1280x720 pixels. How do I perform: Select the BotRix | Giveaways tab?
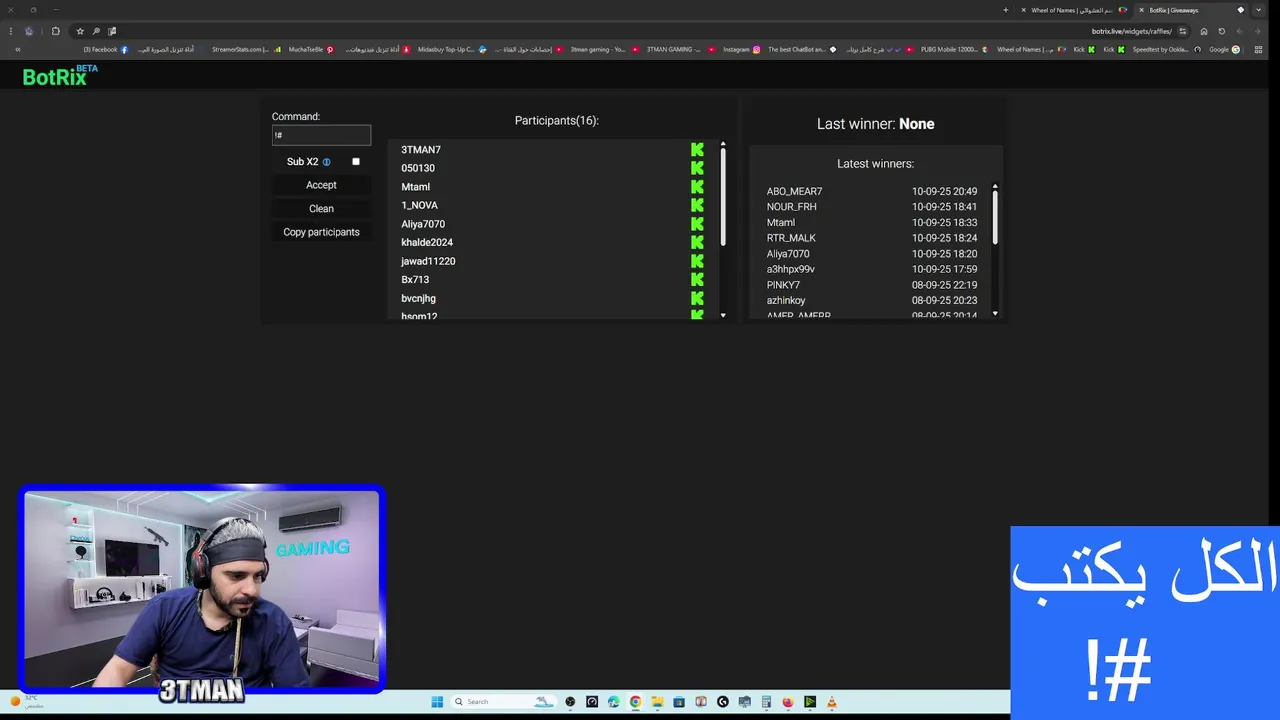click(1189, 10)
